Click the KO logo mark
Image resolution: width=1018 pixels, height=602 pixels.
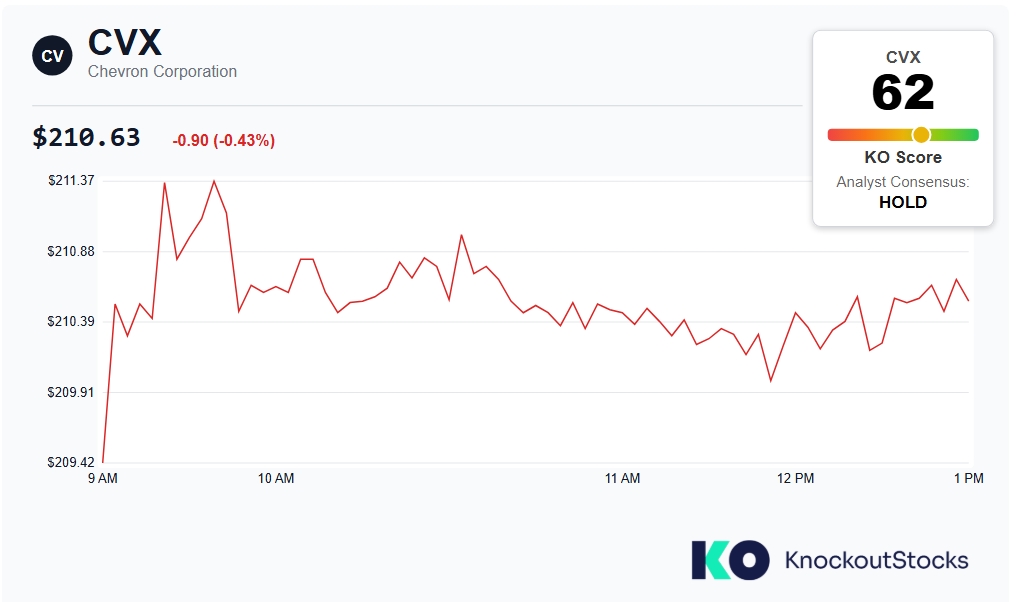click(730, 560)
